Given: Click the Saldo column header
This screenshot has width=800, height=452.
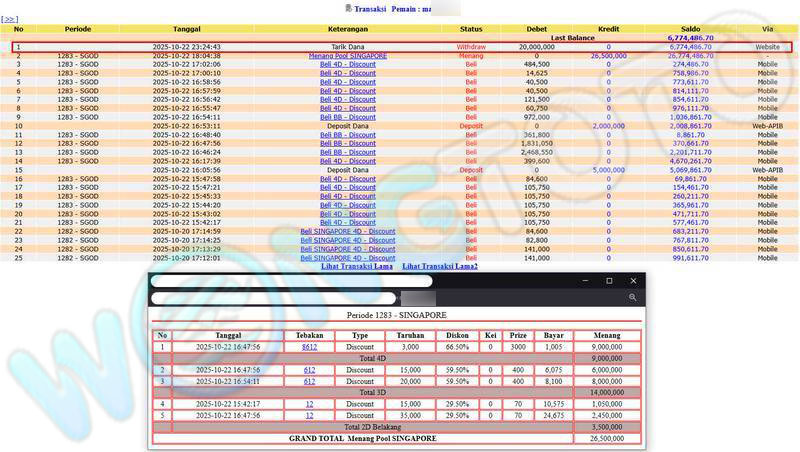Looking at the screenshot, I should (x=688, y=29).
